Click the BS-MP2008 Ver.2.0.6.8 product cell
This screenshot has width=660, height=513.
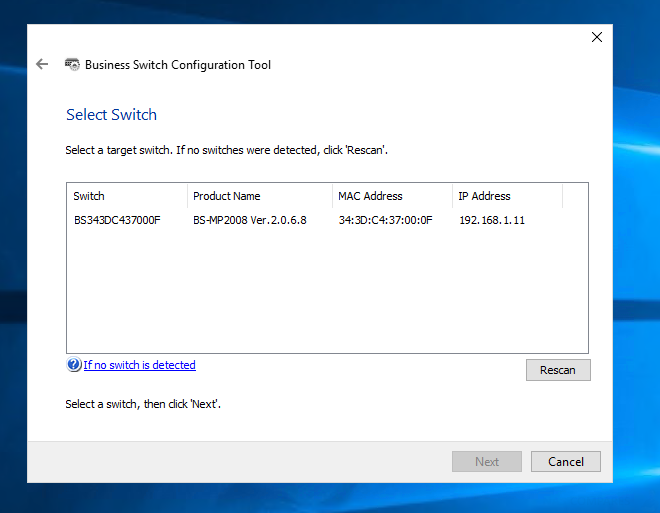tap(250, 220)
